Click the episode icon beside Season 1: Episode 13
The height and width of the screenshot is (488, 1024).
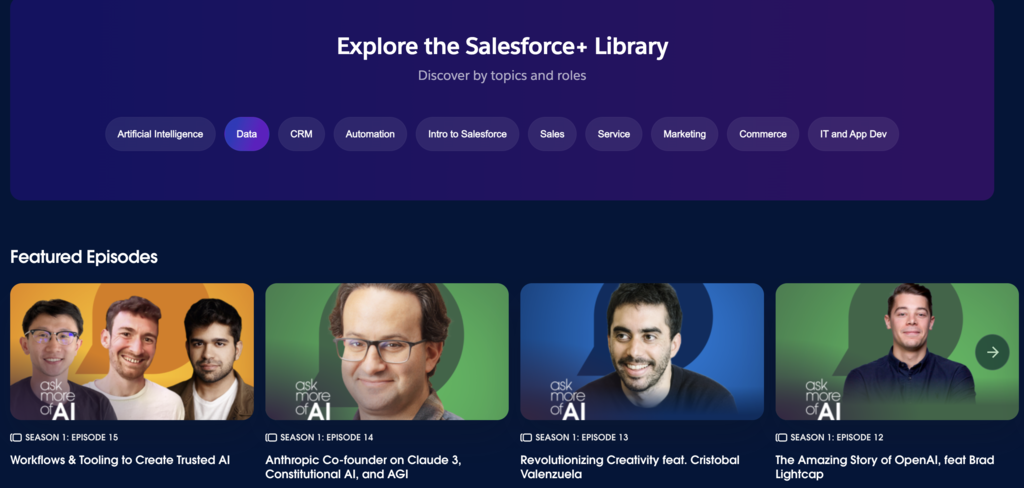click(x=526, y=437)
